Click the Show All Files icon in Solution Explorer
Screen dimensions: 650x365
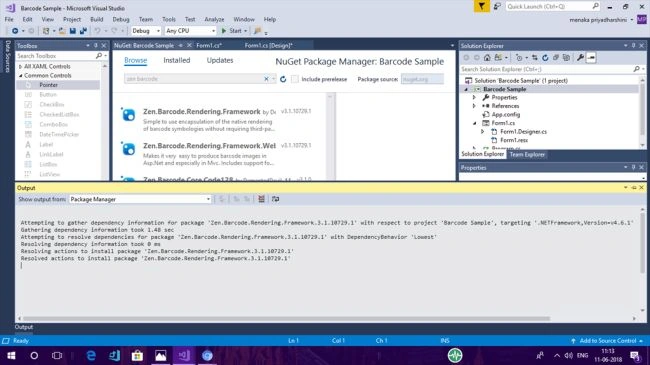pyautogui.click(x=566, y=58)
